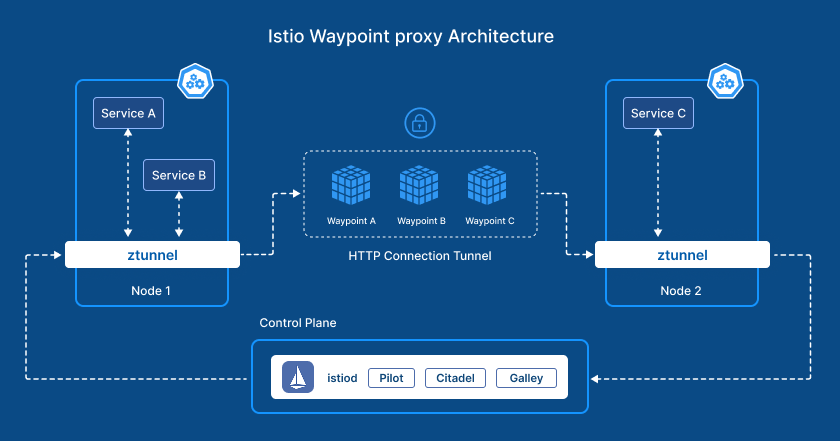Screen dimensions: 840x441
Task: Click the Waypoint B cube icon
Action: pyautogui.click(x=420, y=186)
